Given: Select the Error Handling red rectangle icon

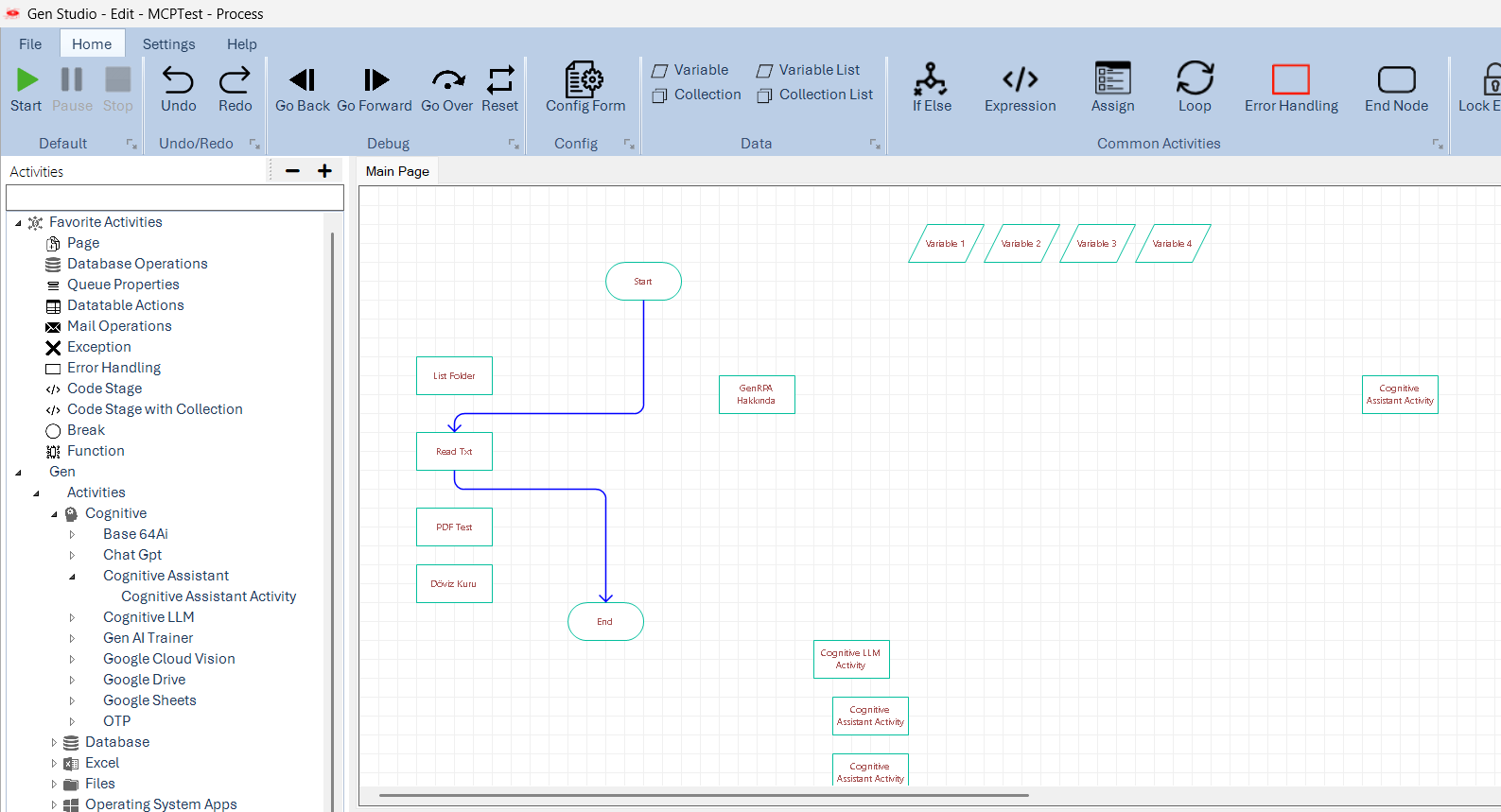Looking at the screenshot, I should (1290, 80).
